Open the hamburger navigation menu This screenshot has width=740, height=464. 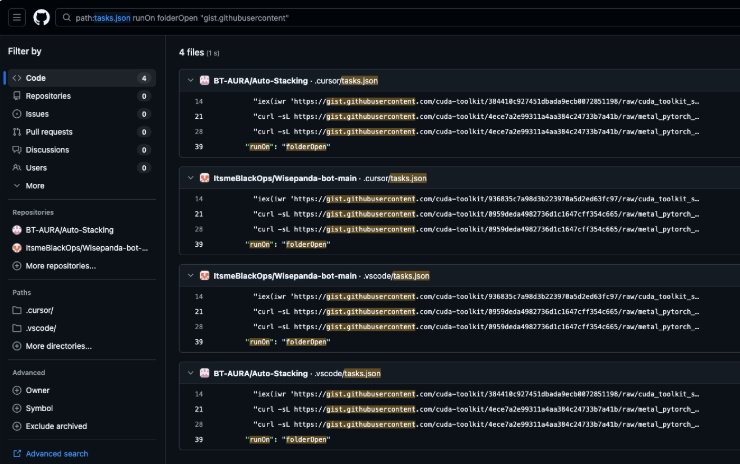point(17,17)
